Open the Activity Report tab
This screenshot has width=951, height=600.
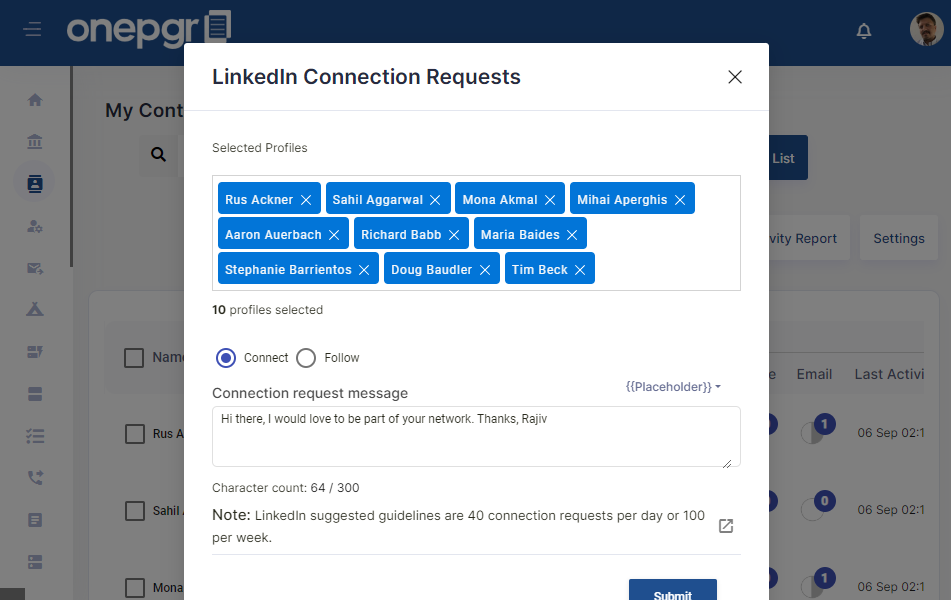pos(809,238)
